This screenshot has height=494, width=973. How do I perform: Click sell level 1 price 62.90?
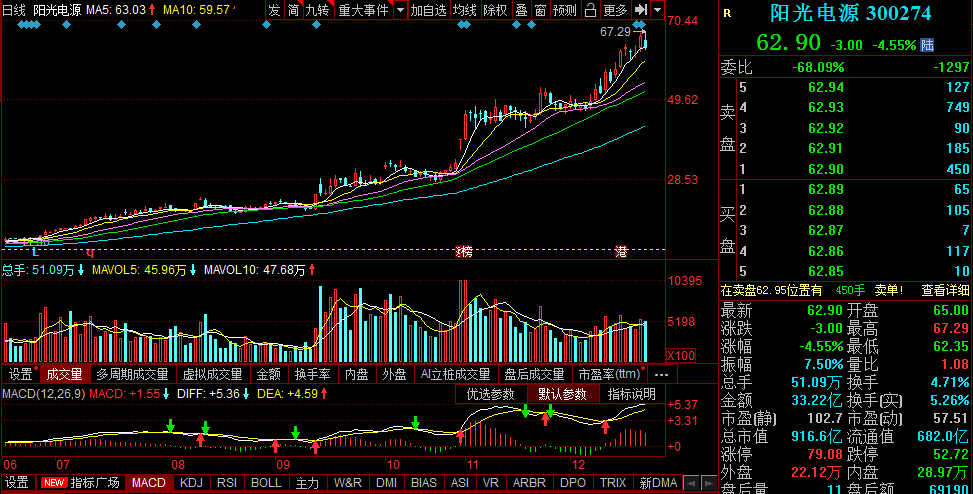(826, 169)
